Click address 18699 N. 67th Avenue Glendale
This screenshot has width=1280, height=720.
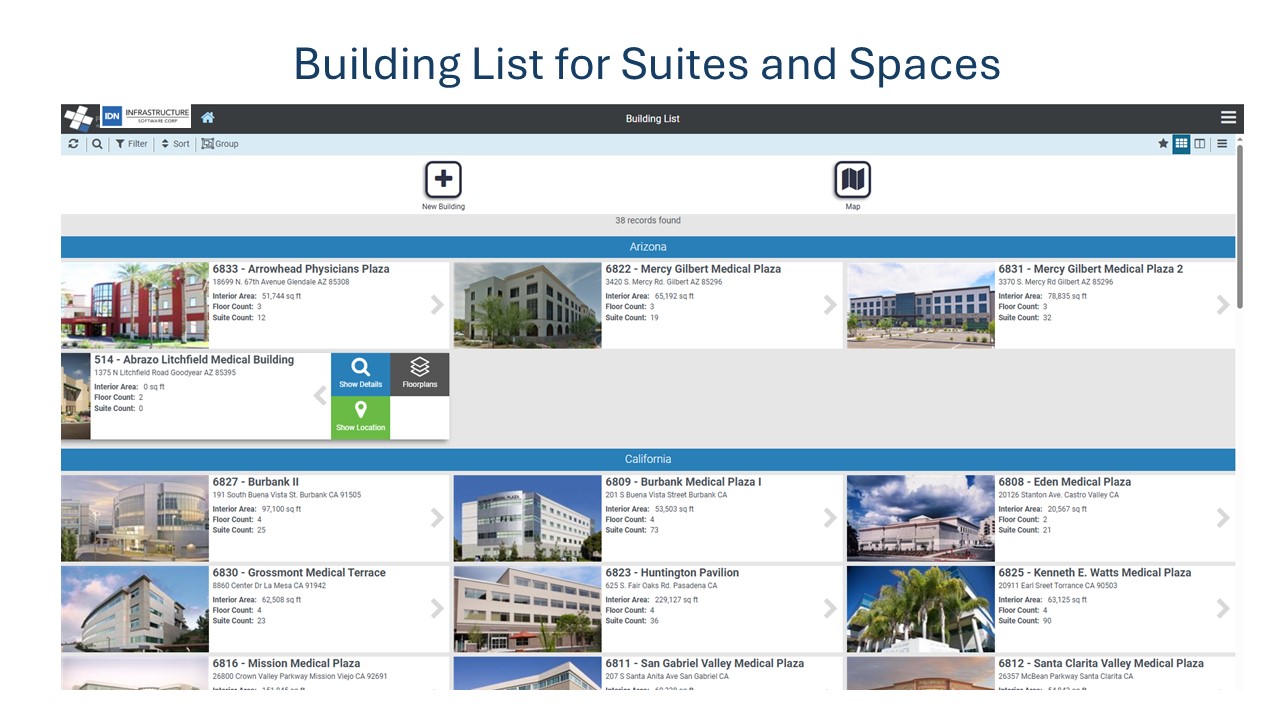[x=281, y=283]
